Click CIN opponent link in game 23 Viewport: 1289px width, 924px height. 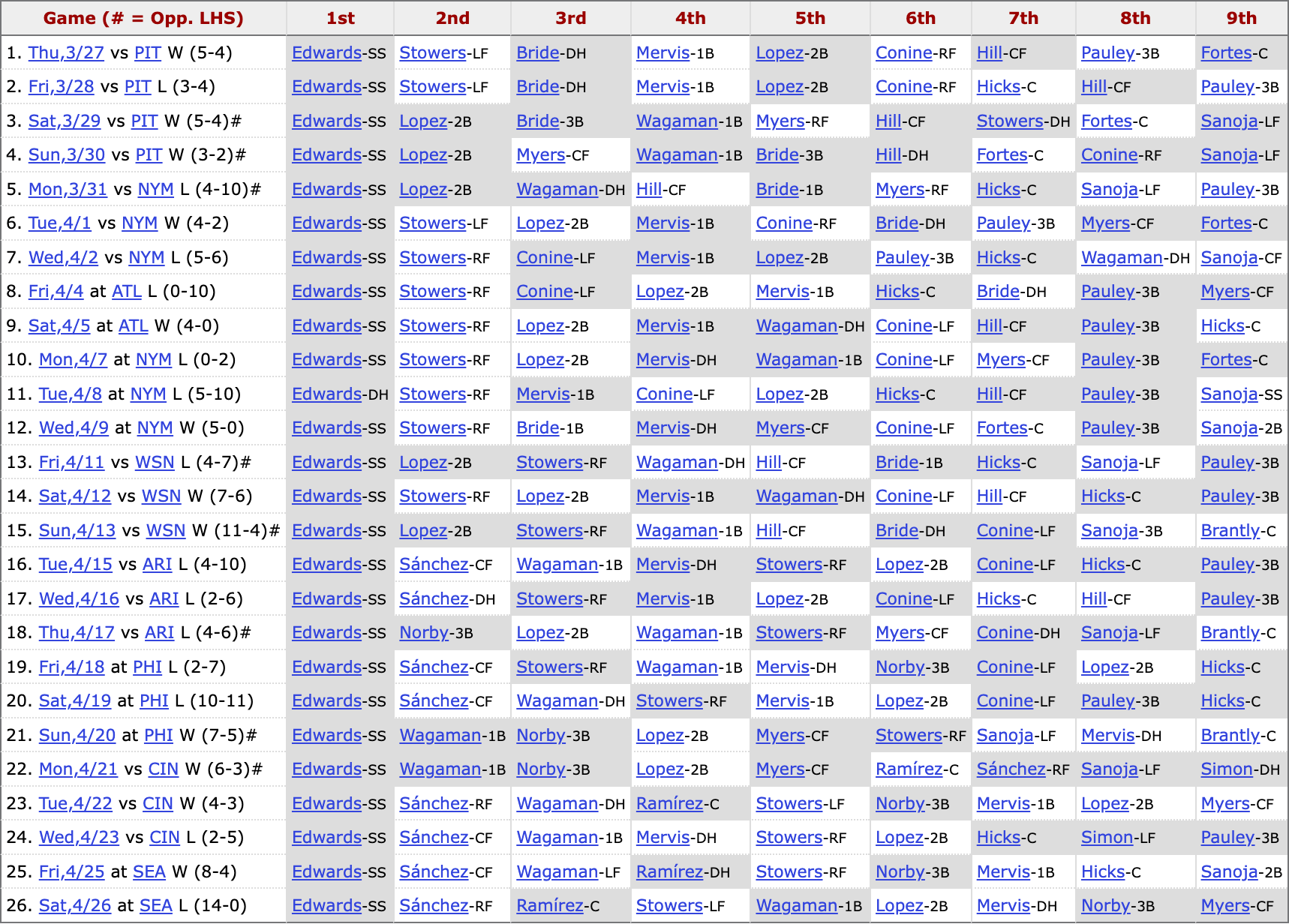158,804
